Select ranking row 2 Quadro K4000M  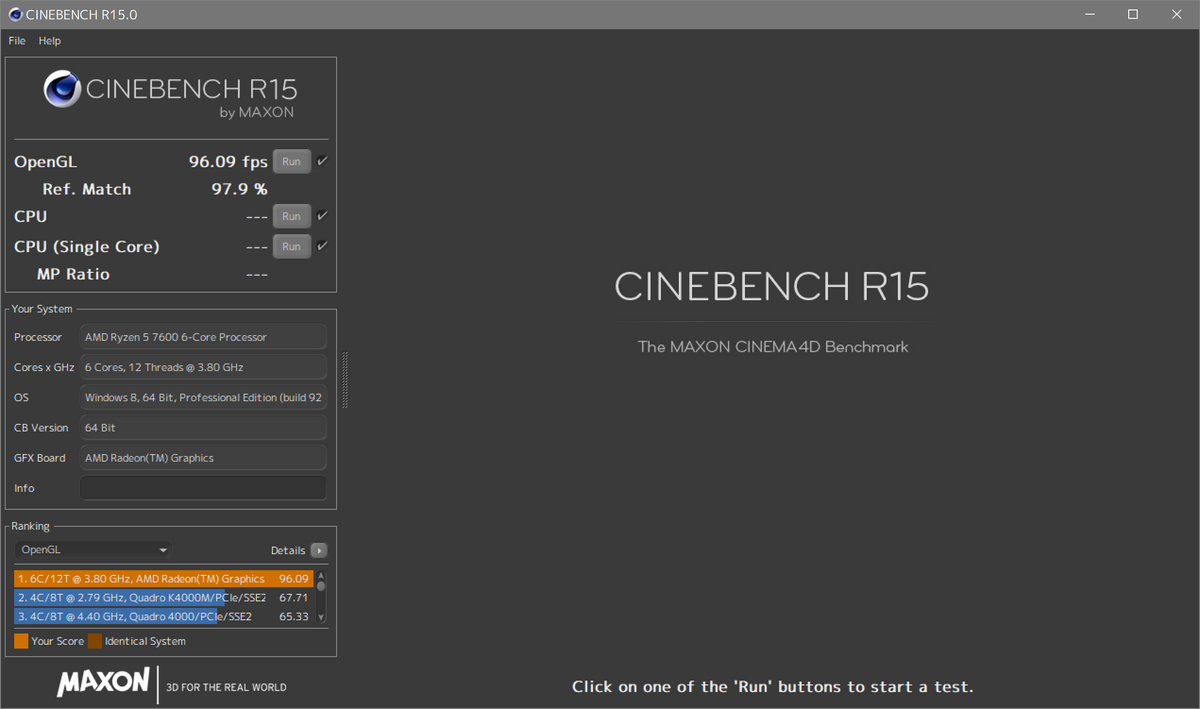pos(164,597)
